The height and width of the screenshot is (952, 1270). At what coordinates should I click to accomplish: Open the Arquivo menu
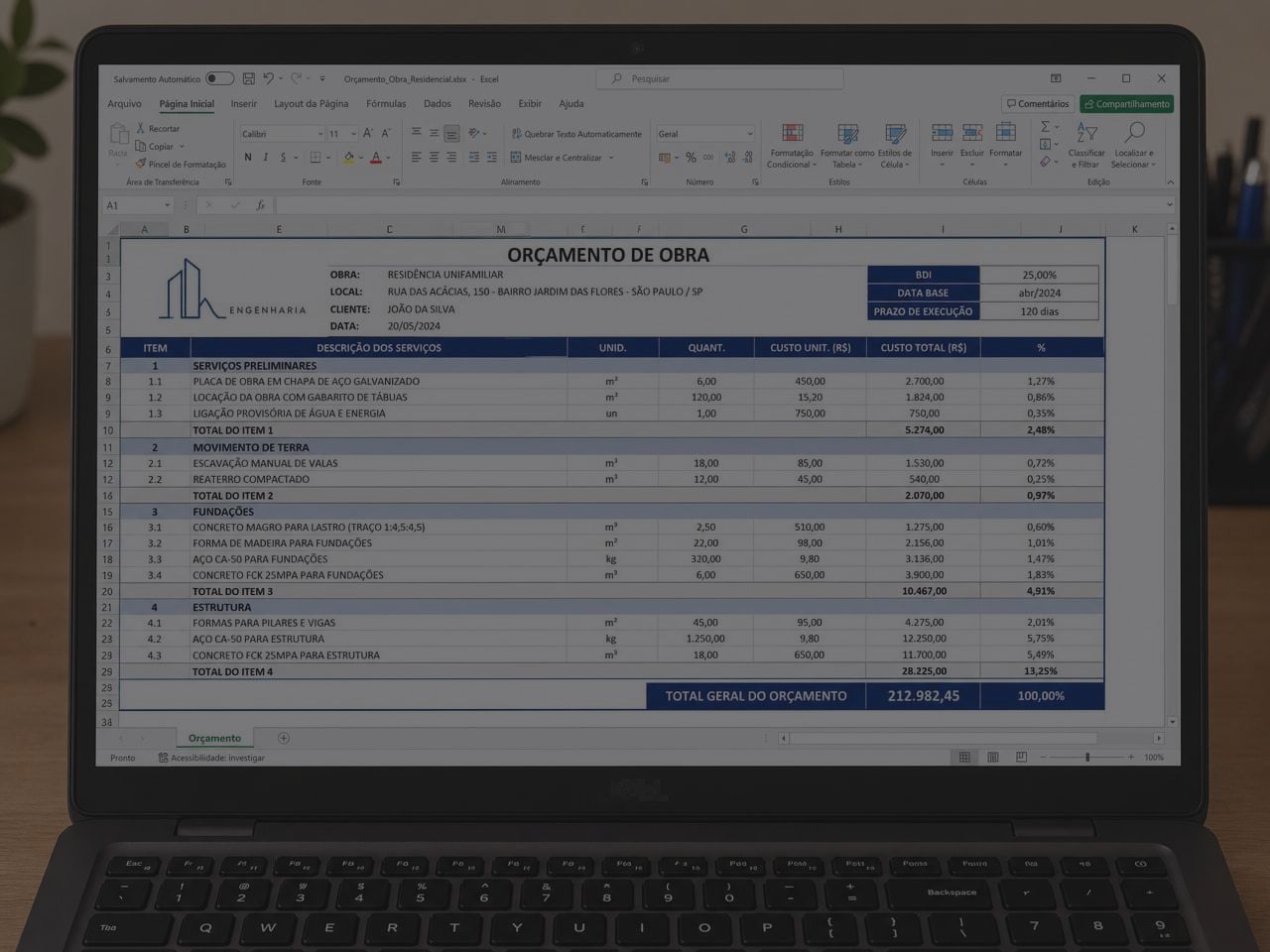pyautogui.click(x=124, y=104)
